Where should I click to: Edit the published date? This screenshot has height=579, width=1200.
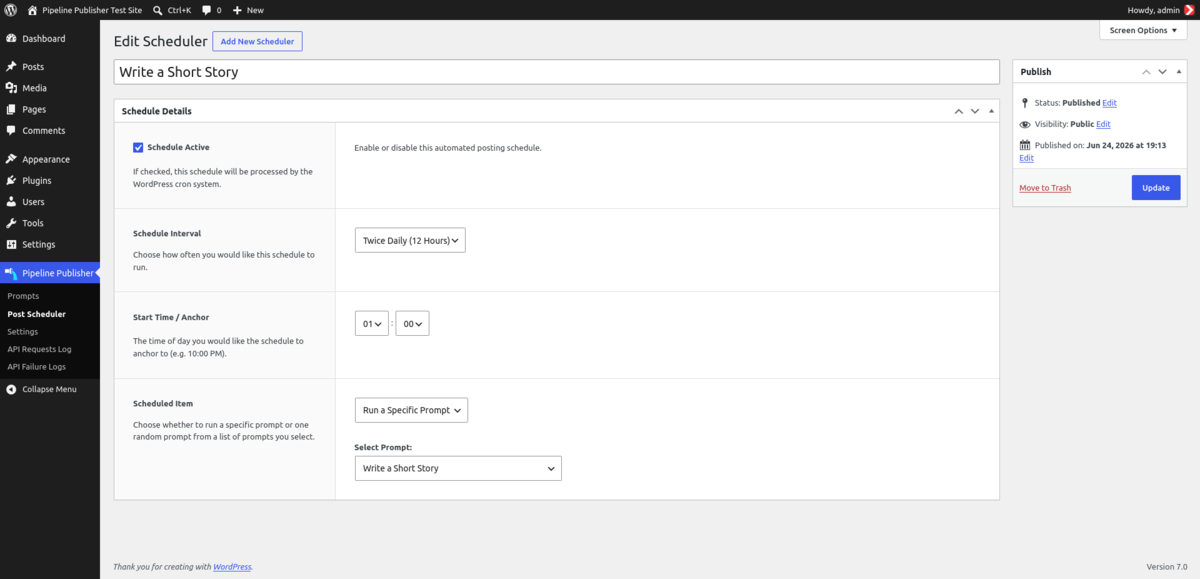[1026, 158]
